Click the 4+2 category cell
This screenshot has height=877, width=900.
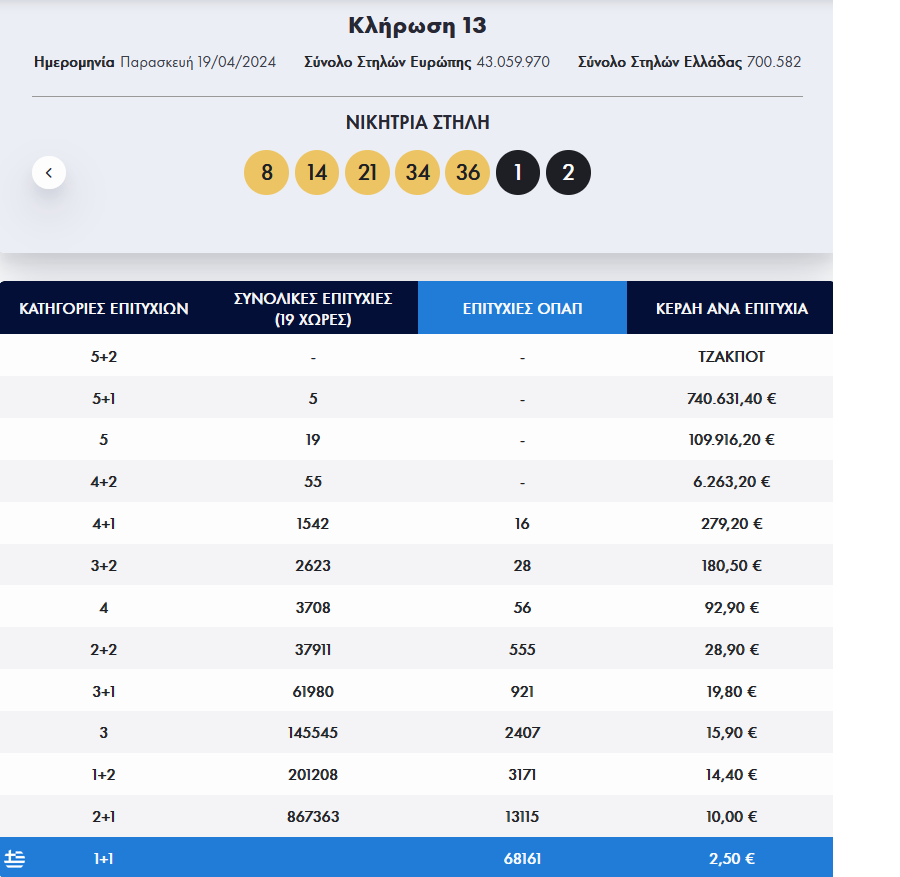(104, 482)
